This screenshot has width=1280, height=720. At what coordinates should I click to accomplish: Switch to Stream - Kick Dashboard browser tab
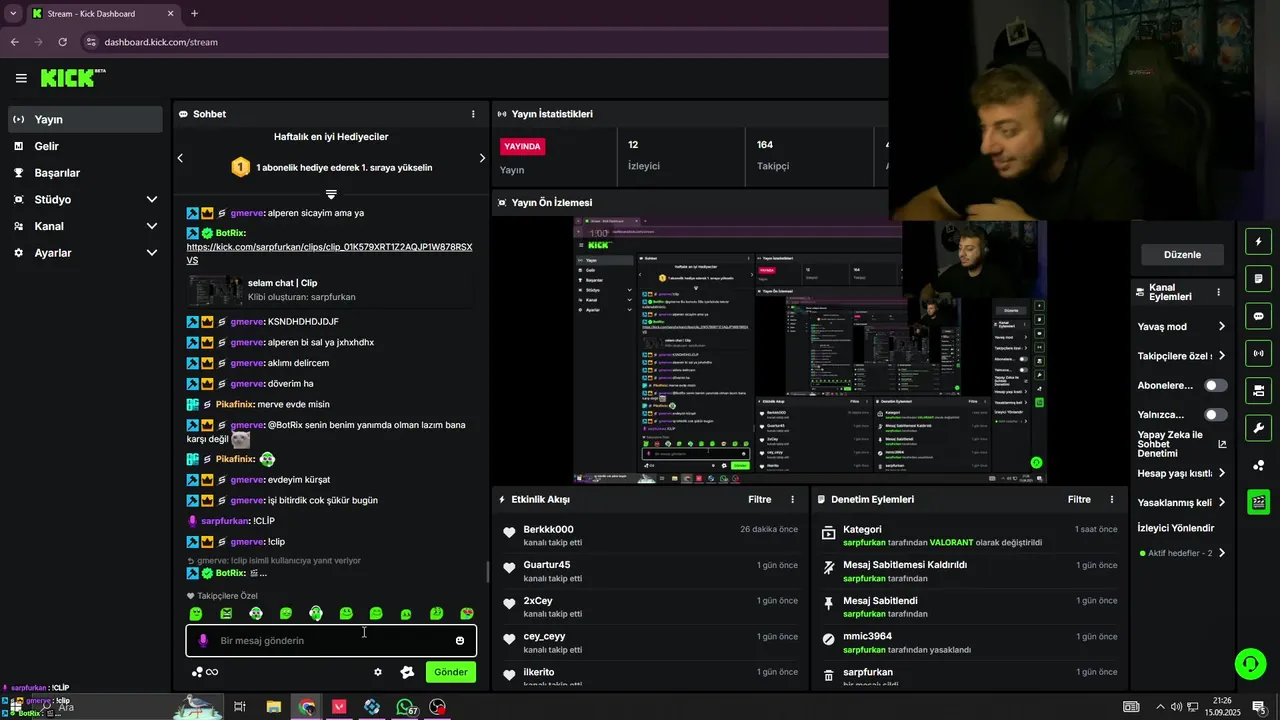click(x=102, y=14)
